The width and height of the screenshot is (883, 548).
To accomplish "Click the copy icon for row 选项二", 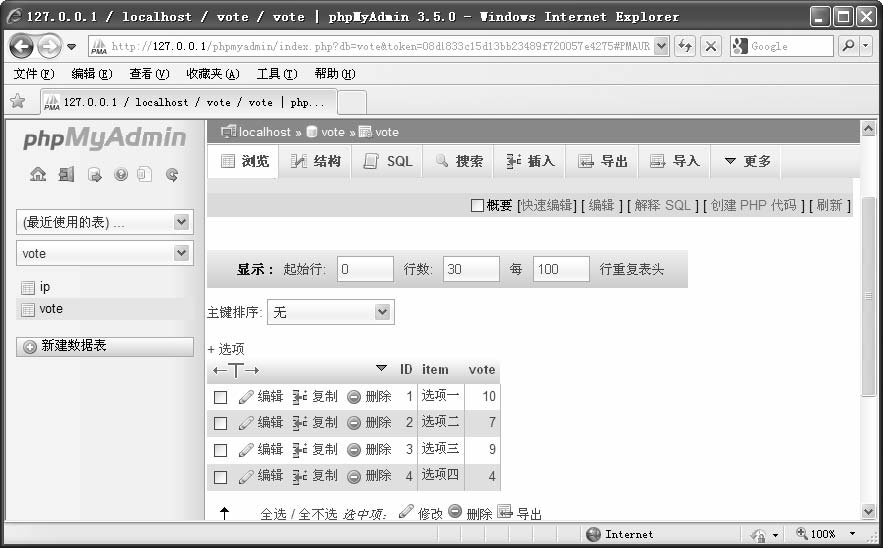I will (x=300, y=423).
